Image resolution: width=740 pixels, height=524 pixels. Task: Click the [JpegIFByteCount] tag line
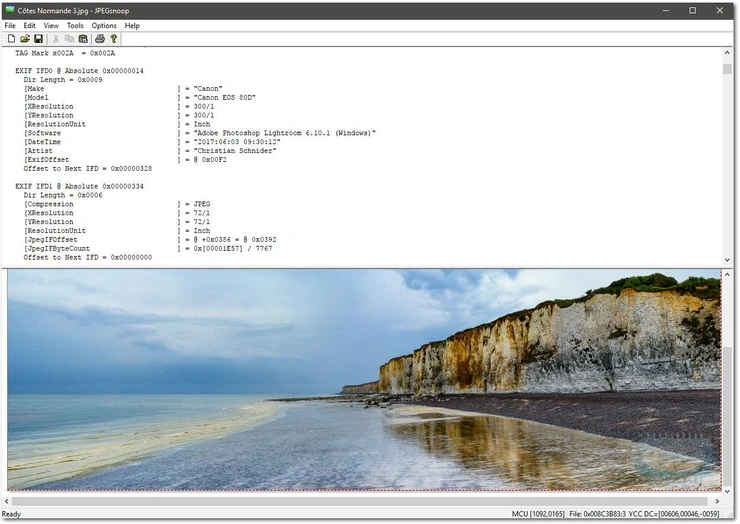coord(148,248)
